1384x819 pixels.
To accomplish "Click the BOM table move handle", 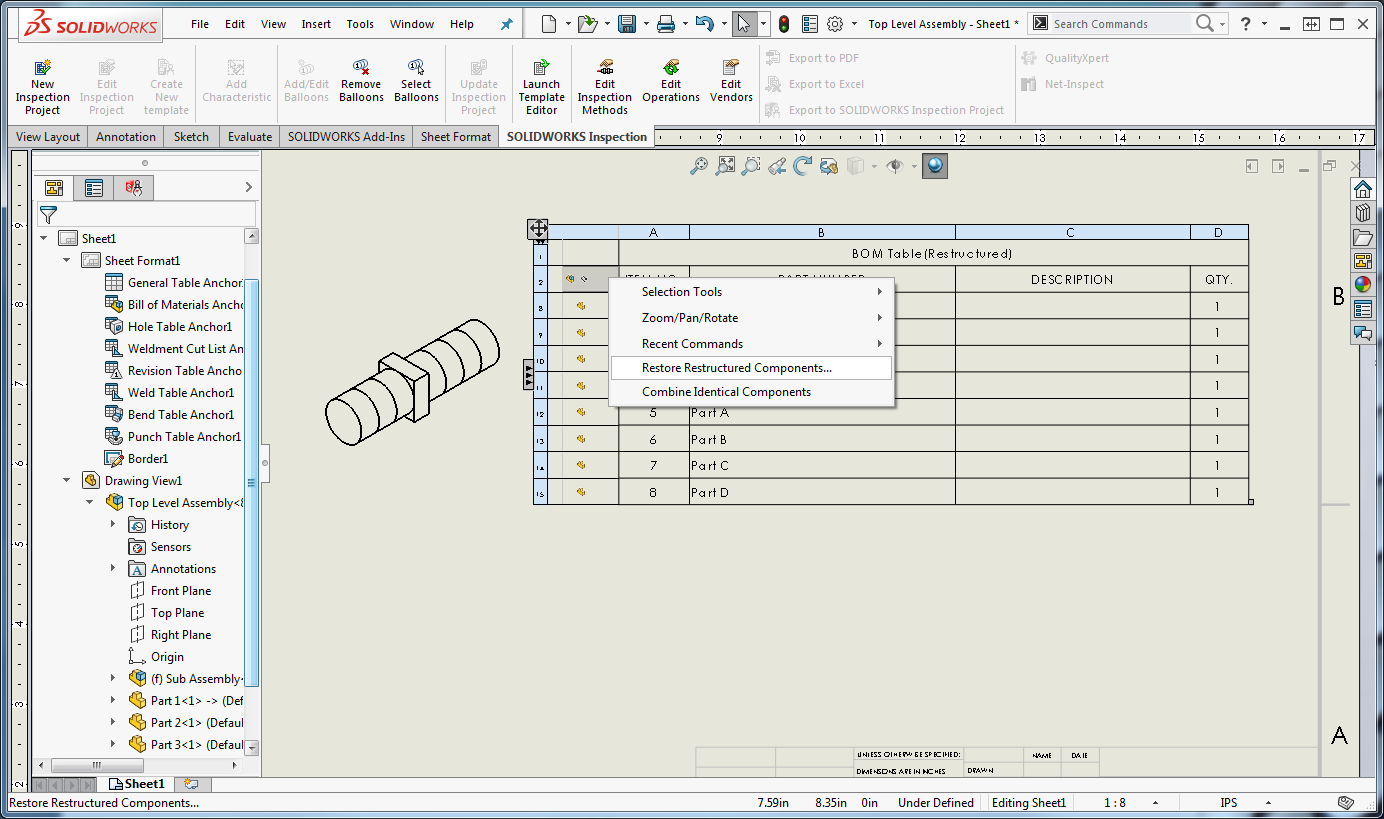I will click(x=538, y=229).
